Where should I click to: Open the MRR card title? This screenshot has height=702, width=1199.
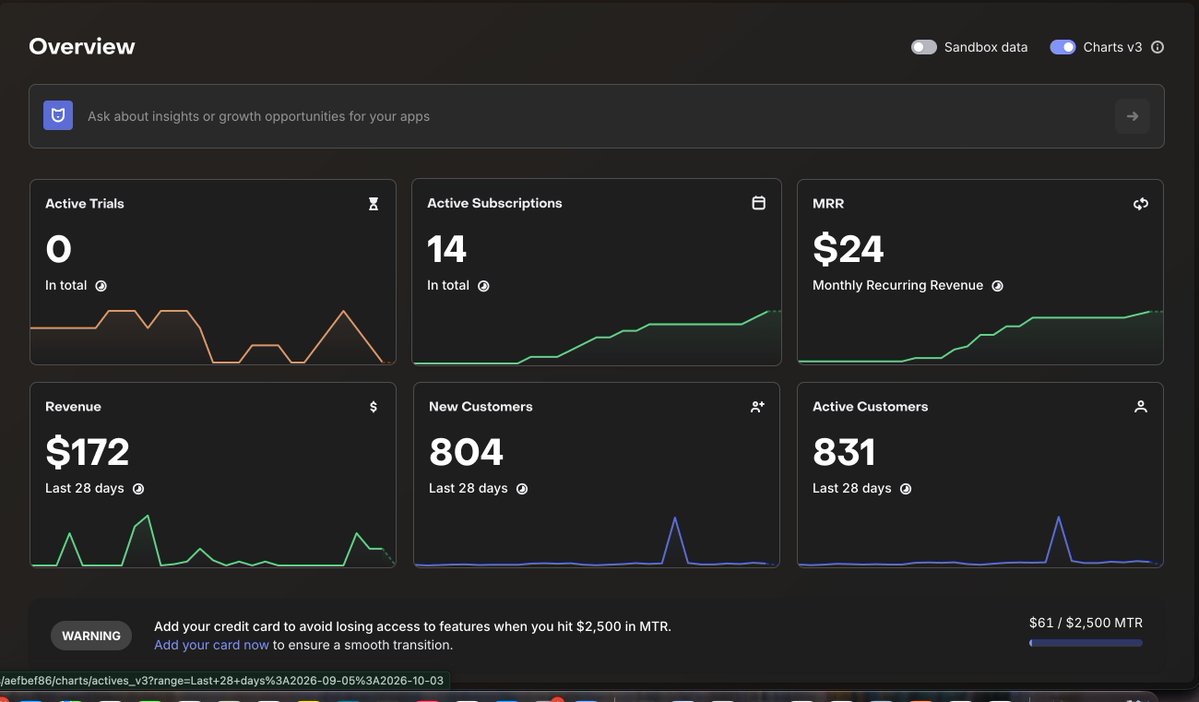tap(828, 203)
